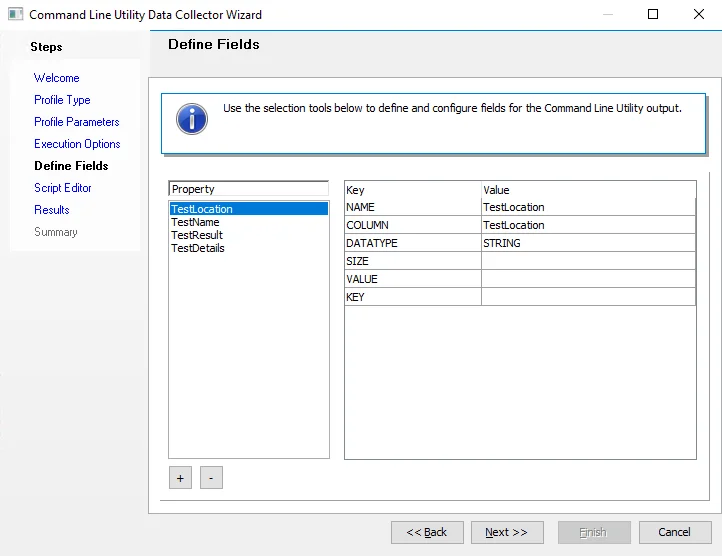Screen dimensions: 722x556
Task: Select TestDetails in property list
Action: point(249,248)
